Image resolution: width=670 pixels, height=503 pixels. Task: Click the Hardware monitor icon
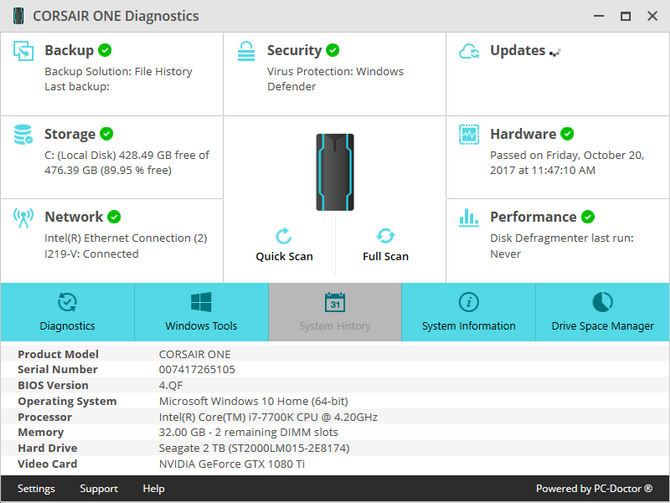(x=469, y=134)
